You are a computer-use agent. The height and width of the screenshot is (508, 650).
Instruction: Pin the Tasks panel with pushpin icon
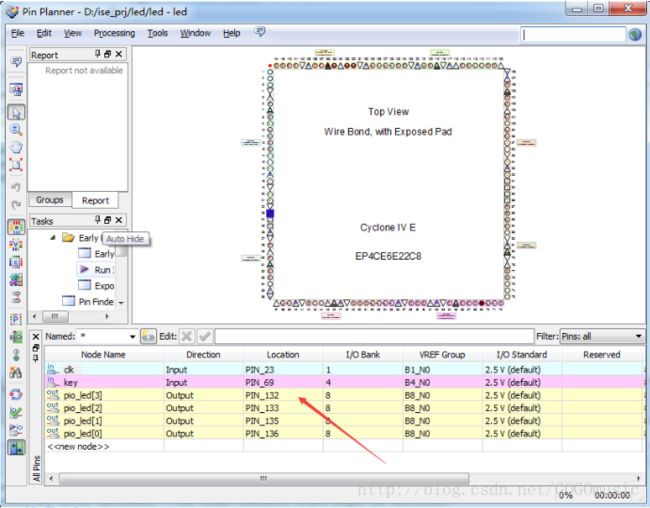(97, 220)
